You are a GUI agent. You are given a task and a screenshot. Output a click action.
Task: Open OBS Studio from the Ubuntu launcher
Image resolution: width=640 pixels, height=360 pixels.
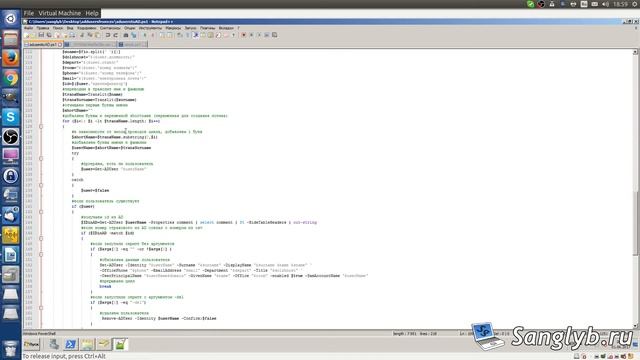coord(11,137)
